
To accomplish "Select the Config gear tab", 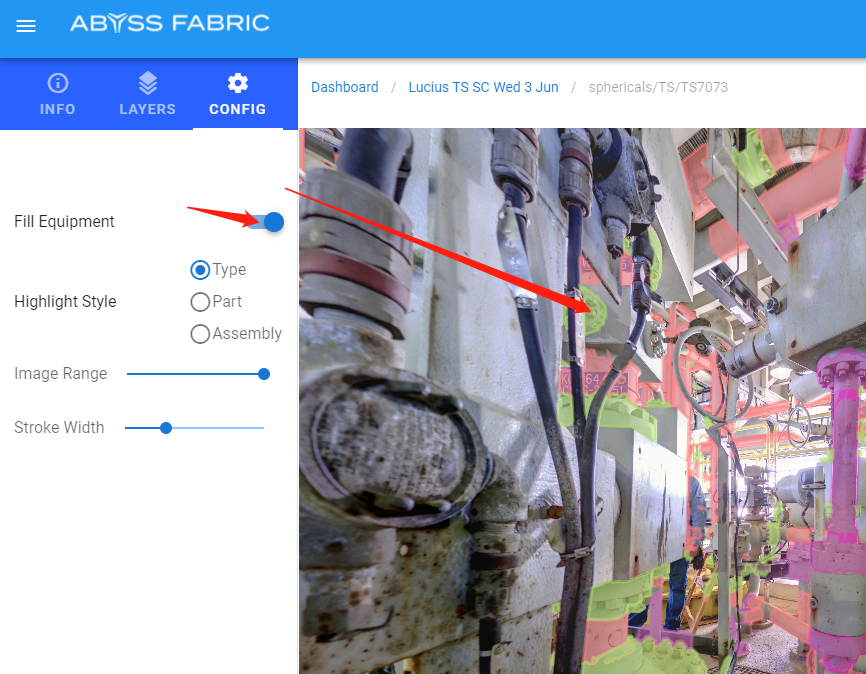I will coord(237,94).
